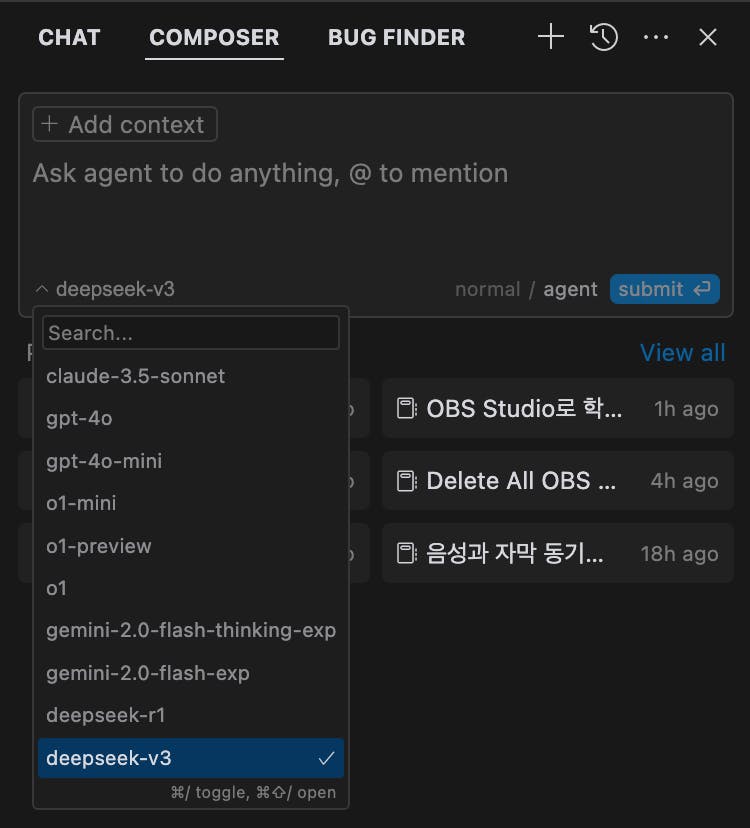Close the composer panel with X
Screen dimensions: 750x828
point(708,38)
